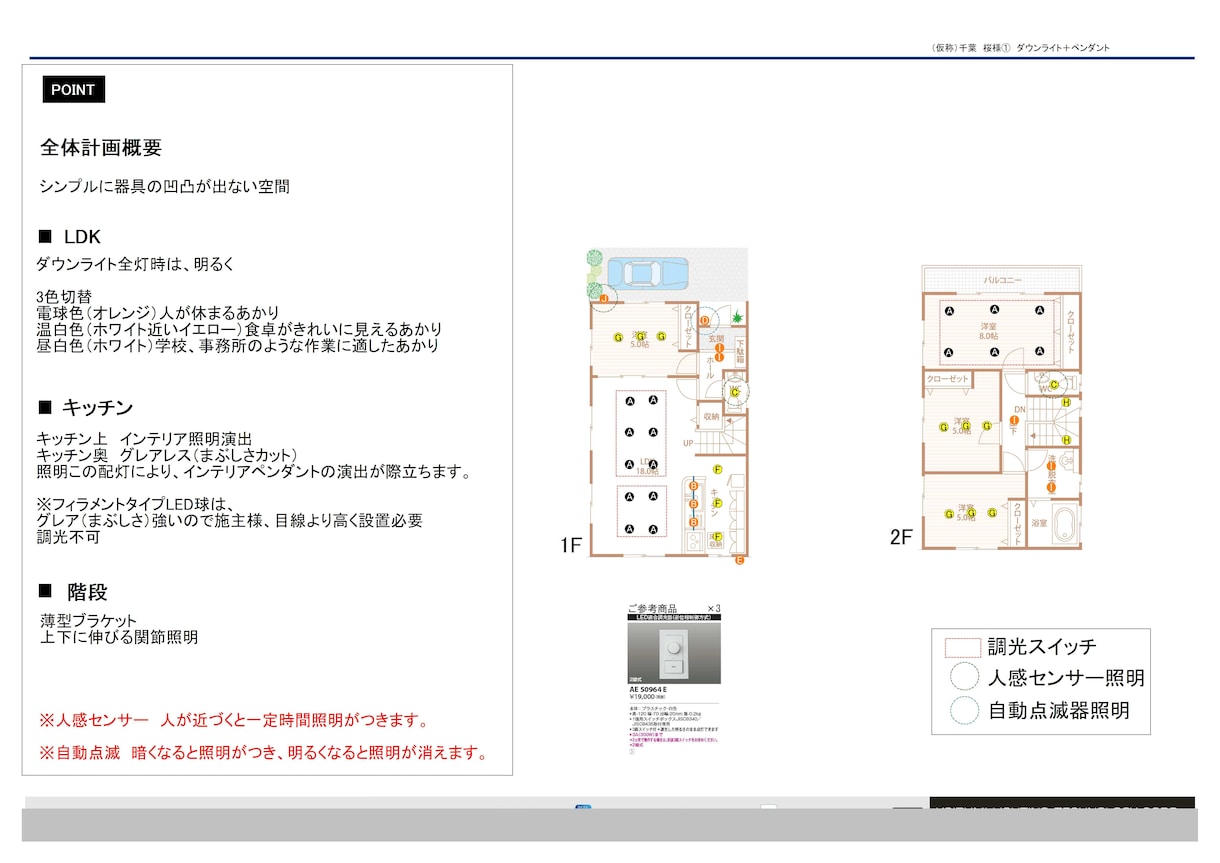Click the 人感センサー照明 legend circle

click(x=964, y=678)
